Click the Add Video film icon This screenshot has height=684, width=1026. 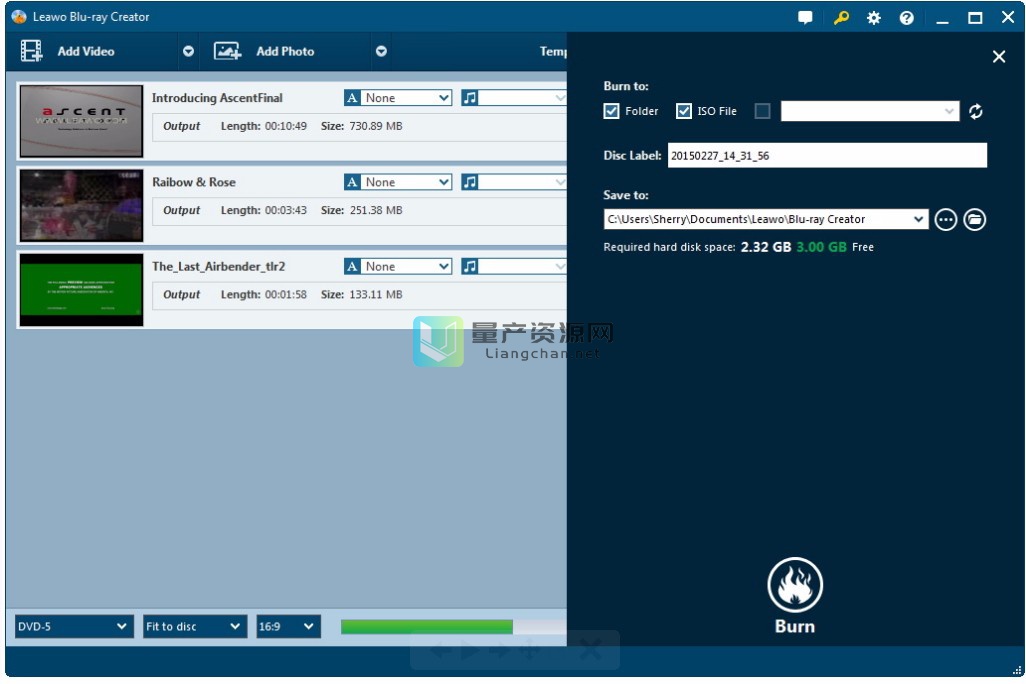[31, 51]
